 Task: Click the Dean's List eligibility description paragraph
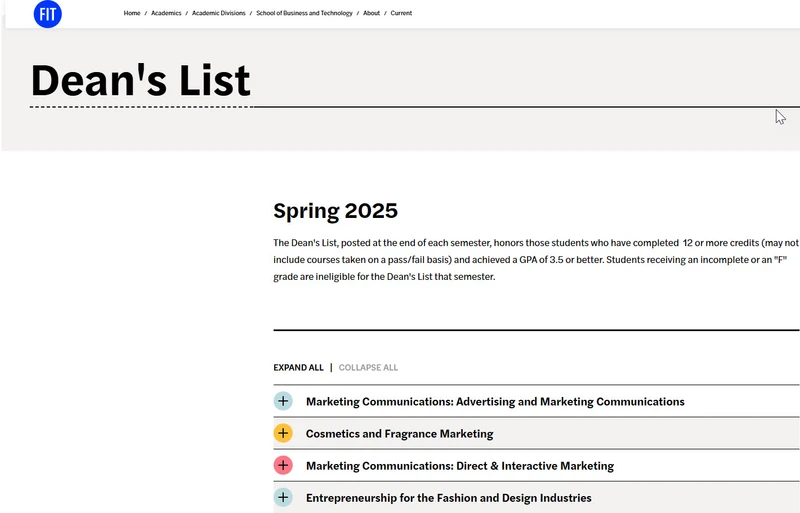(536, 260)
